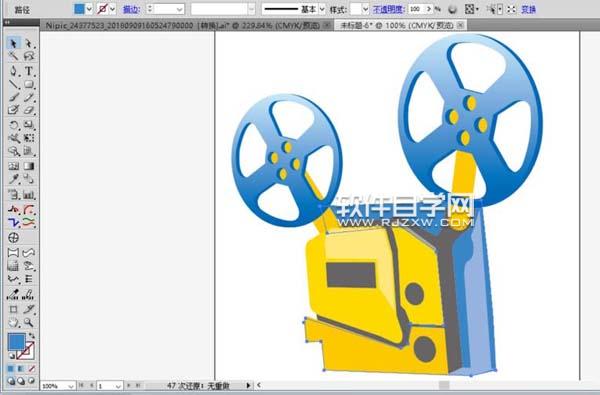600x395 pixels.
Task: Open the control bar stroke color dropdown
Action: coord(112,9)
